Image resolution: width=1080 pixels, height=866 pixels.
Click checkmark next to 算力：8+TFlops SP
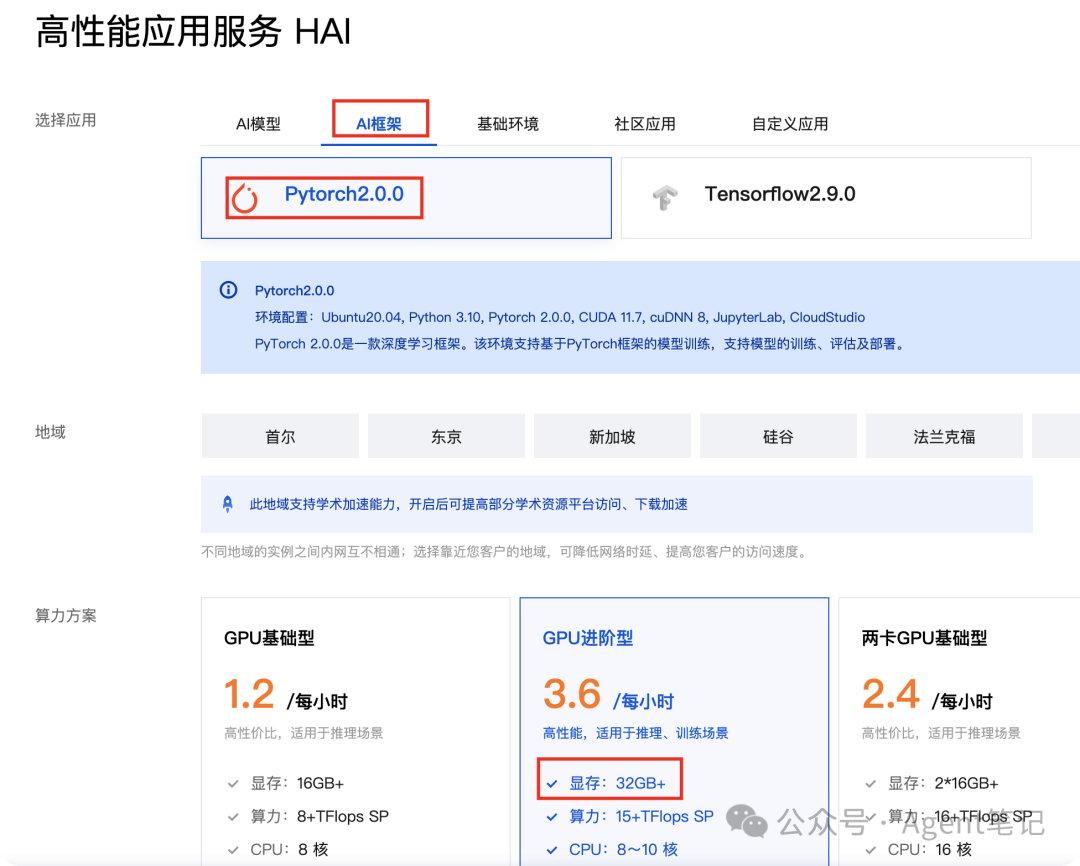pyautogui.click(x=233, y=816)
